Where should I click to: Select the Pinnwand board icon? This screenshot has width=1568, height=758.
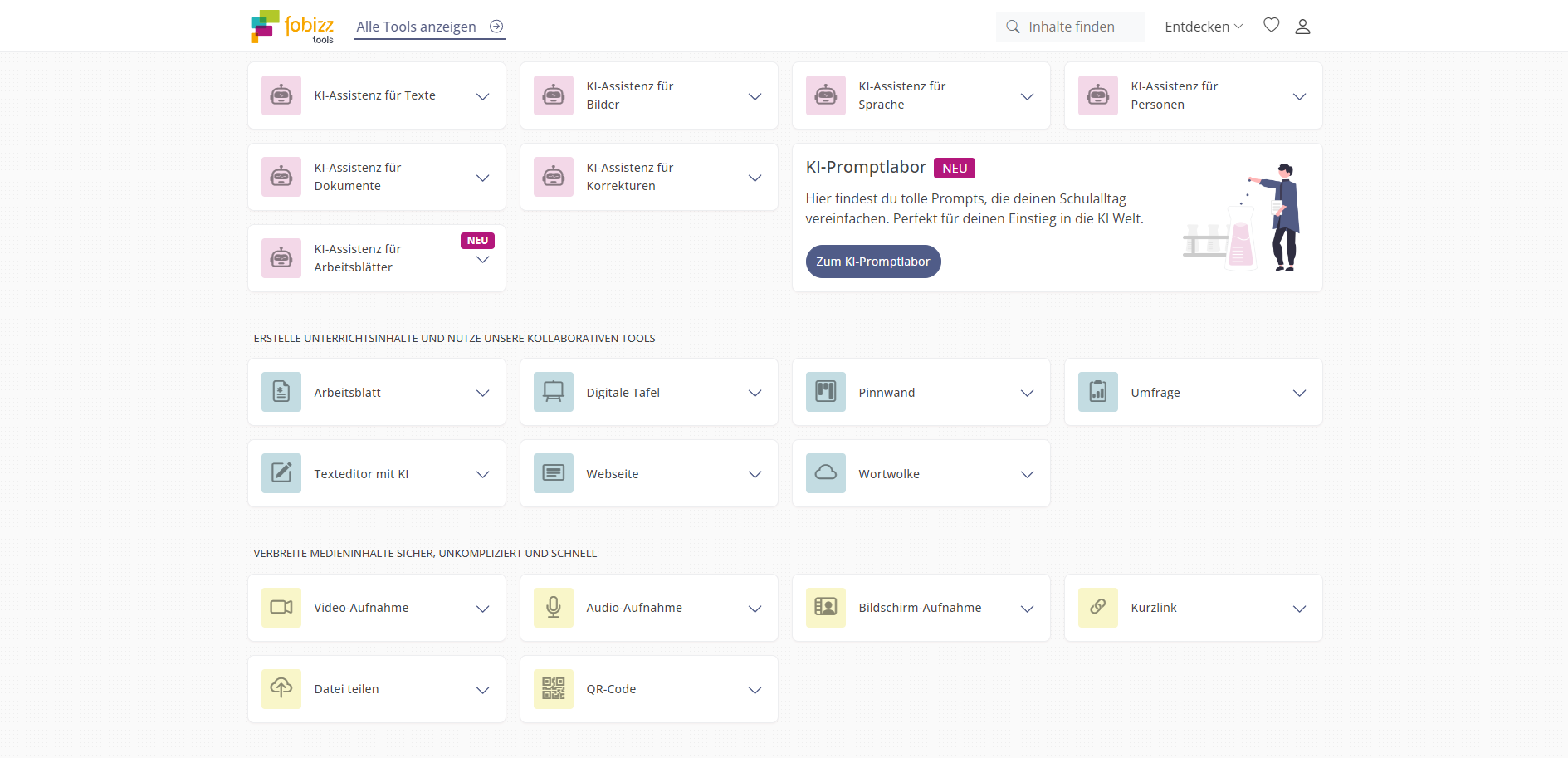(x=825, y=392)
